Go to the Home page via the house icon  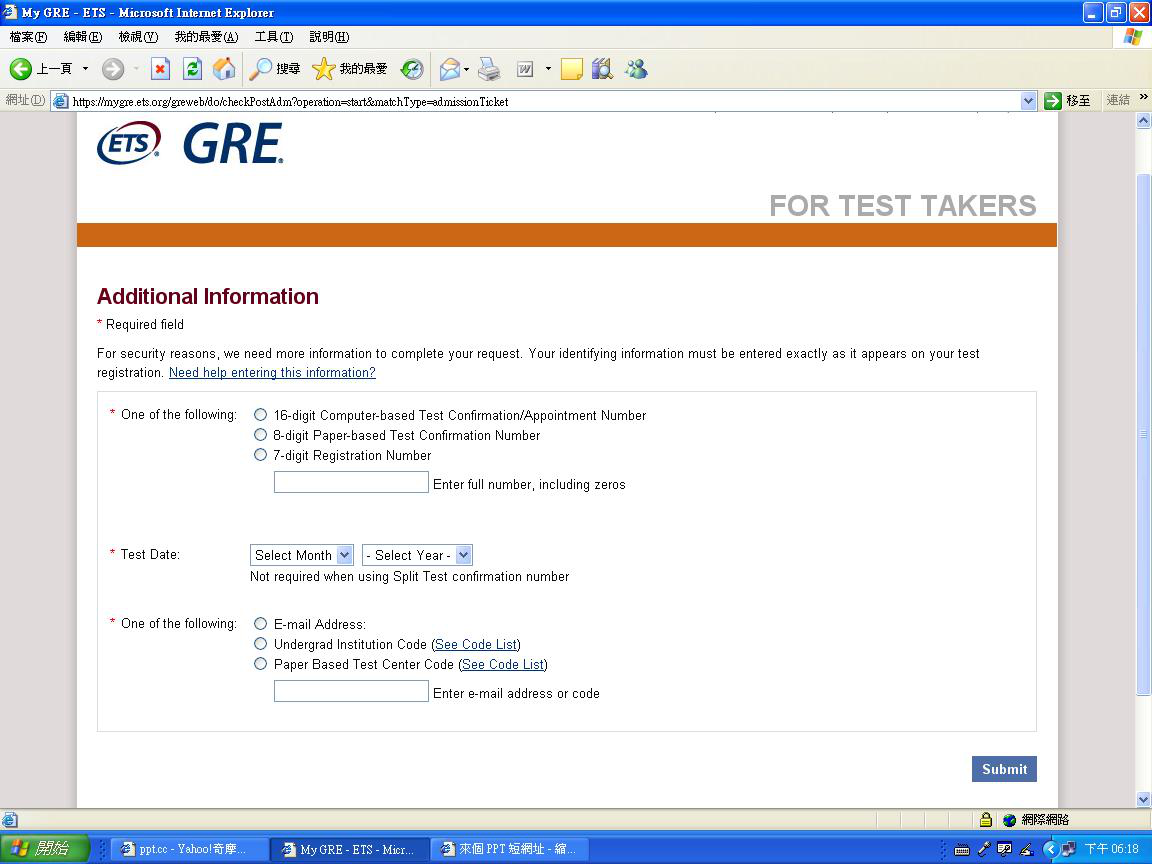[224, 69]
